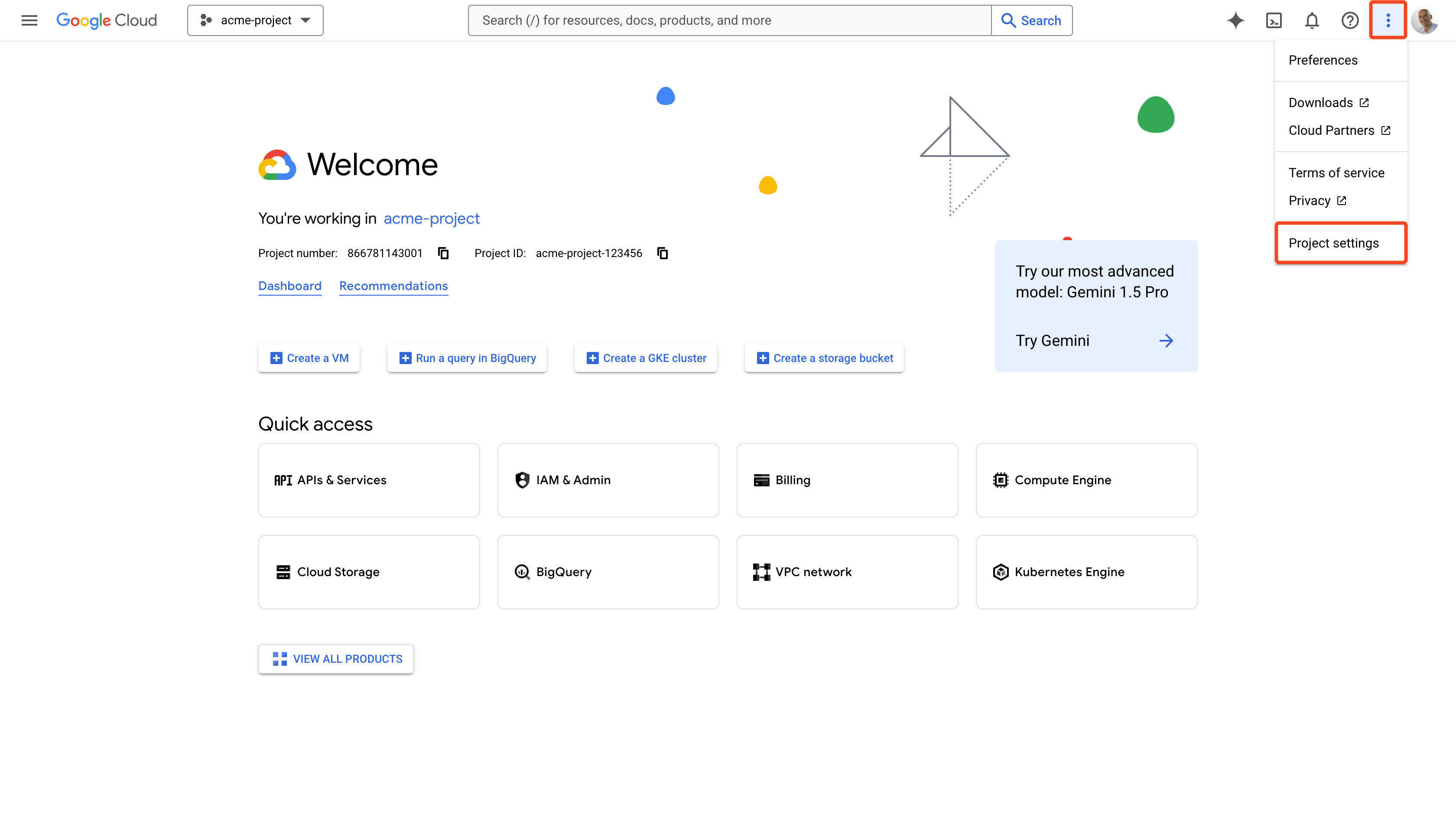Open the APIs & Services quick access card
This screenshot has height=834, width=1456.
[x=369, y=480]
